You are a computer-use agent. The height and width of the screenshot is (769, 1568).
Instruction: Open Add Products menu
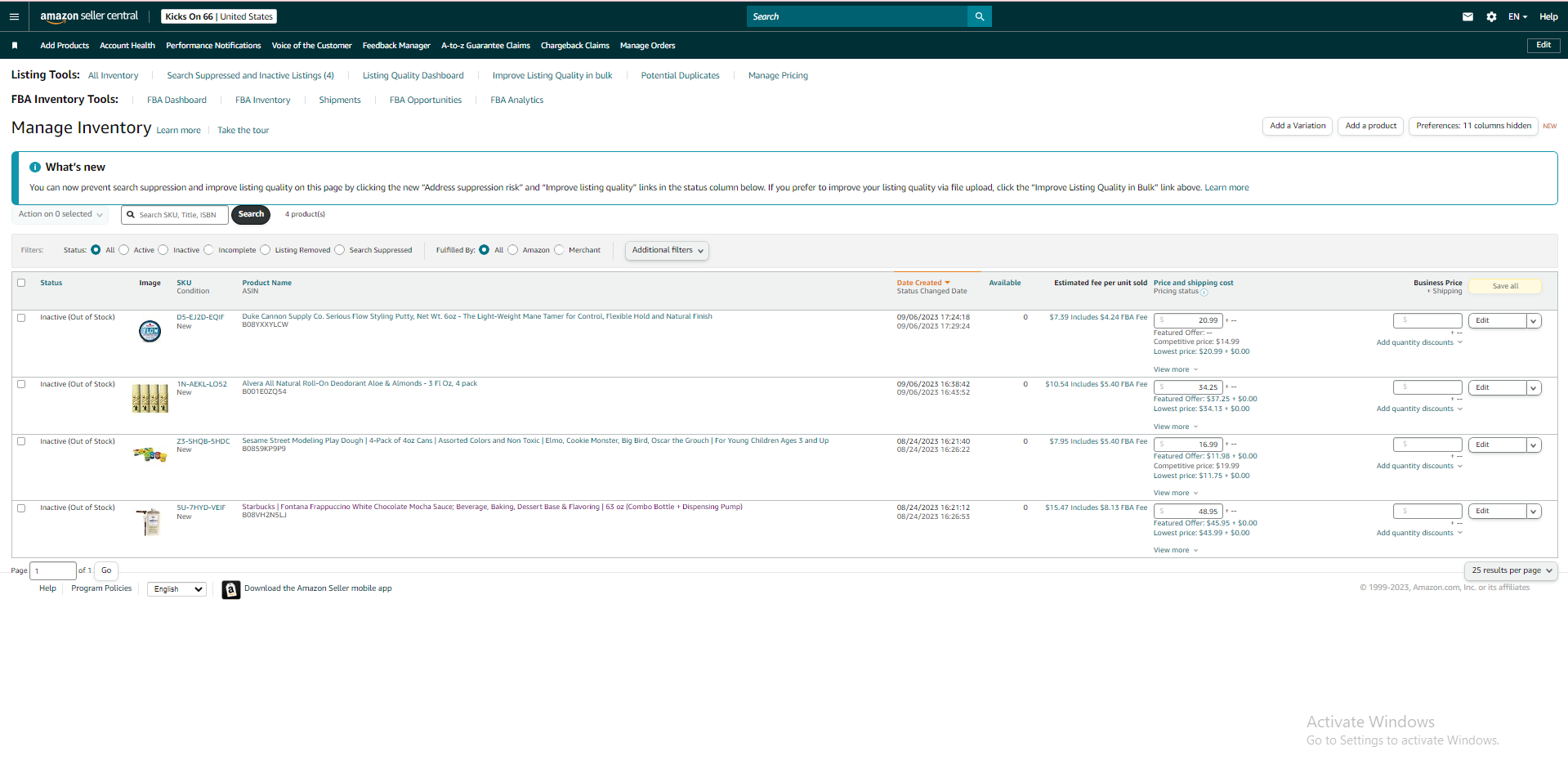pyautogui.click(x=65, y=46)
